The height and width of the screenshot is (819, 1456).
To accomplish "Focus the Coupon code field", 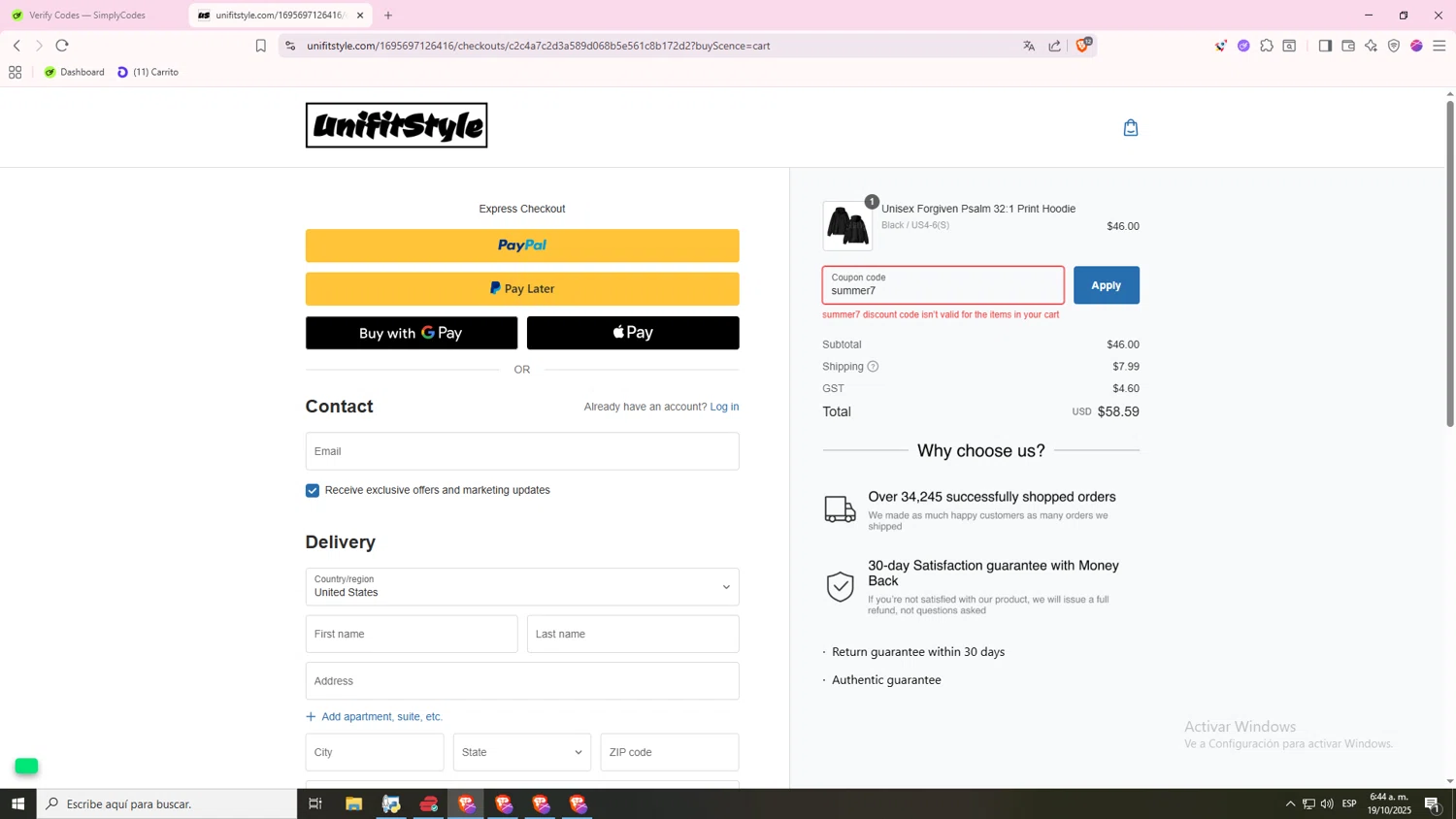I will coord(943,285).
